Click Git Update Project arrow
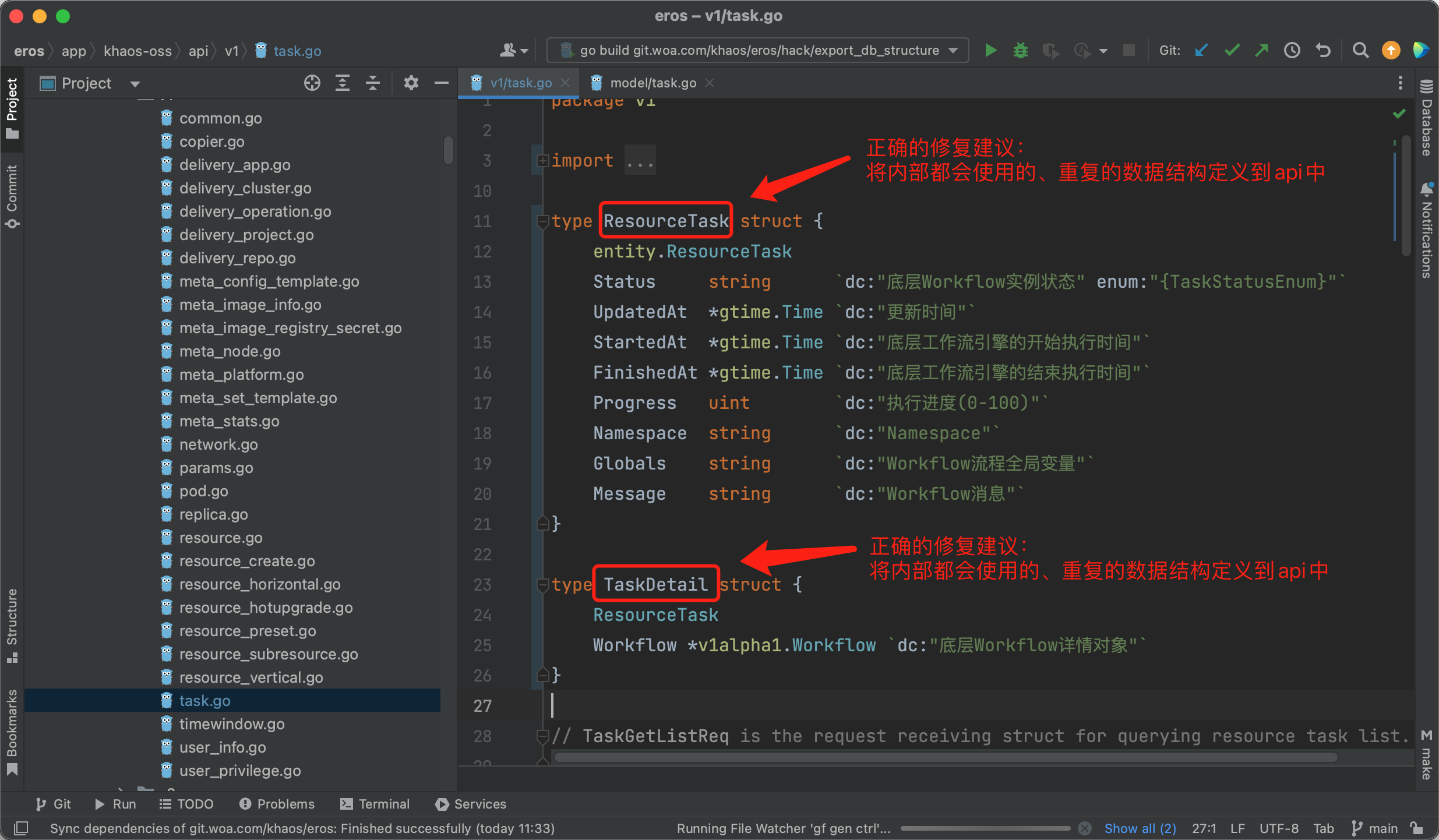Image resolution: width=1439 pixels, height=840 pixels. (x=1201, y=51)
